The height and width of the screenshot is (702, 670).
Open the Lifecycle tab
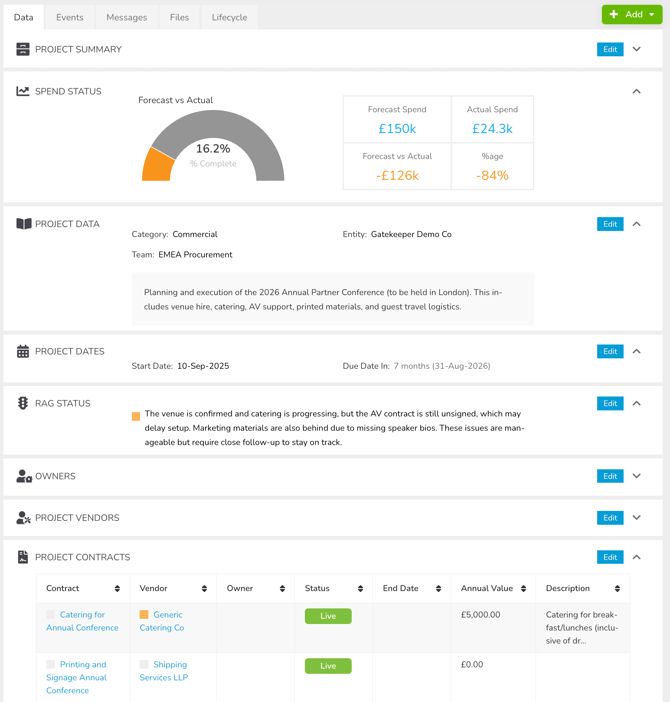pos(229,17)
